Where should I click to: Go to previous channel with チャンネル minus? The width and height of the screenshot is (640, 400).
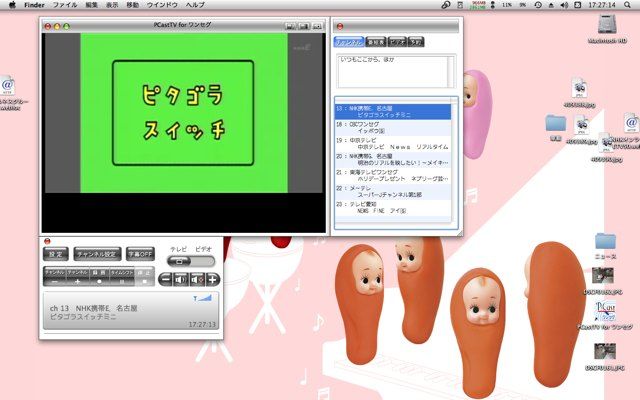click(54, 278)
